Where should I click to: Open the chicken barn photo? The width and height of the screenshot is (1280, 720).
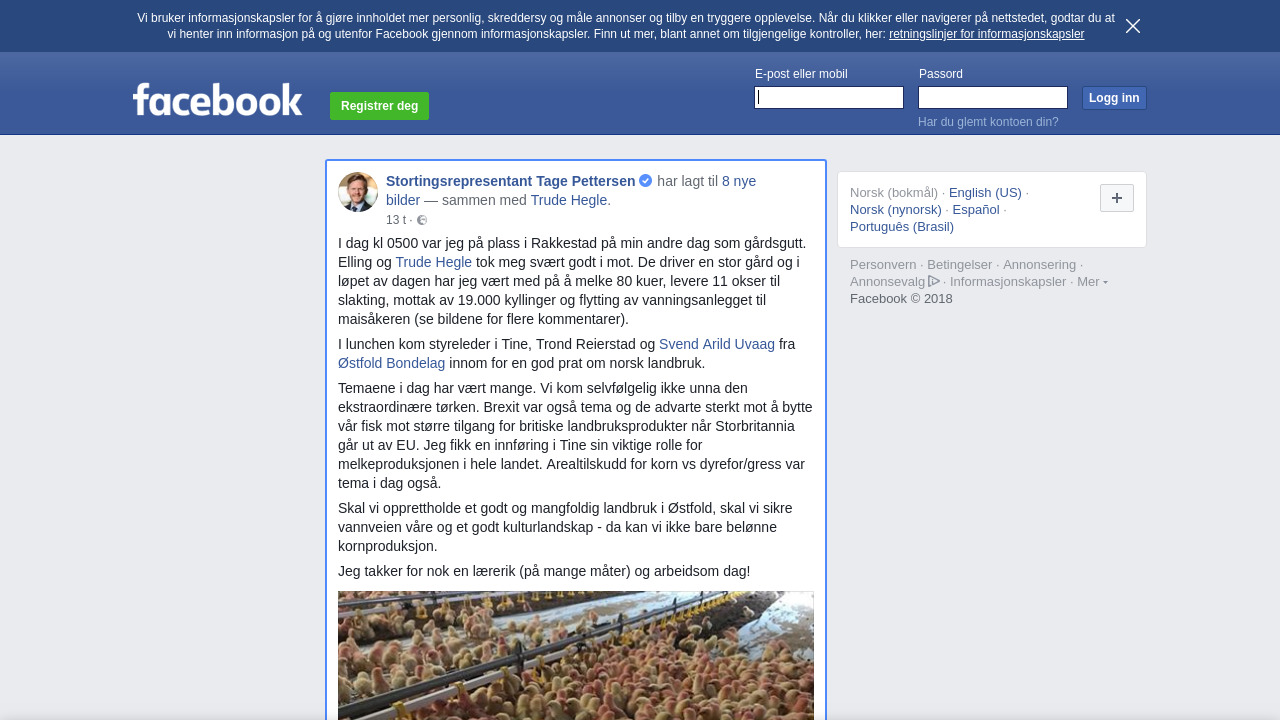pyautogui.click(x=576, y=655)
